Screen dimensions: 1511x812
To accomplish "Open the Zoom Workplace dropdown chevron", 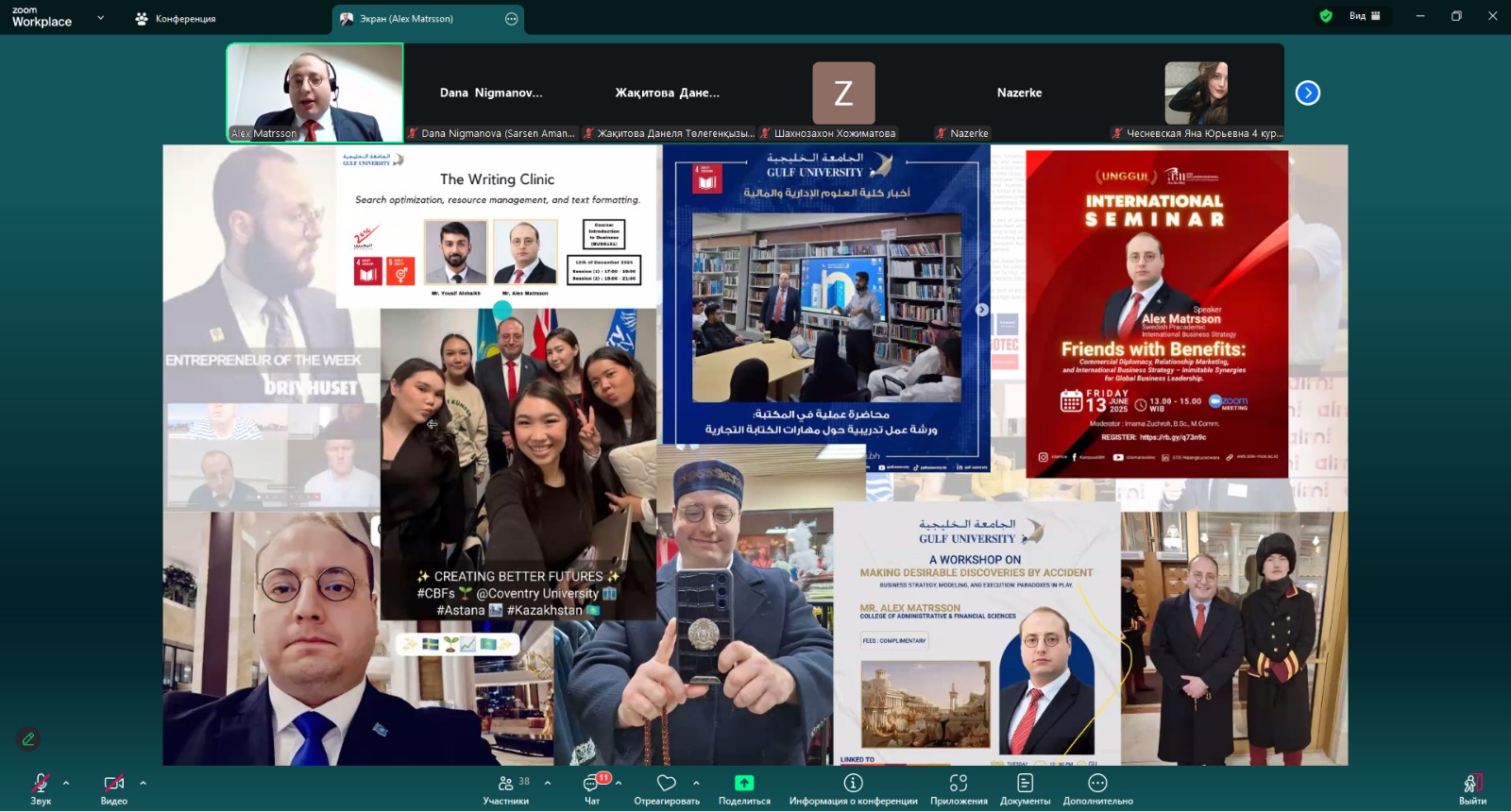I will click(x=101, y=17).
